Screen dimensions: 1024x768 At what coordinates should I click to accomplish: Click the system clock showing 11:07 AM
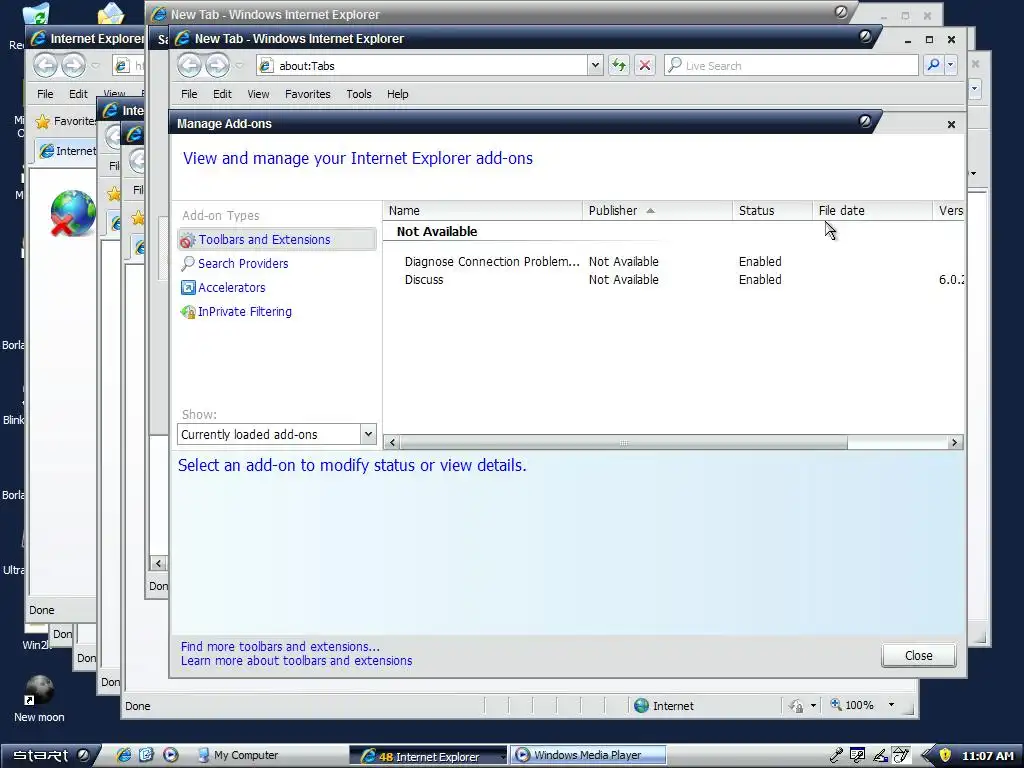click(987, 756)
